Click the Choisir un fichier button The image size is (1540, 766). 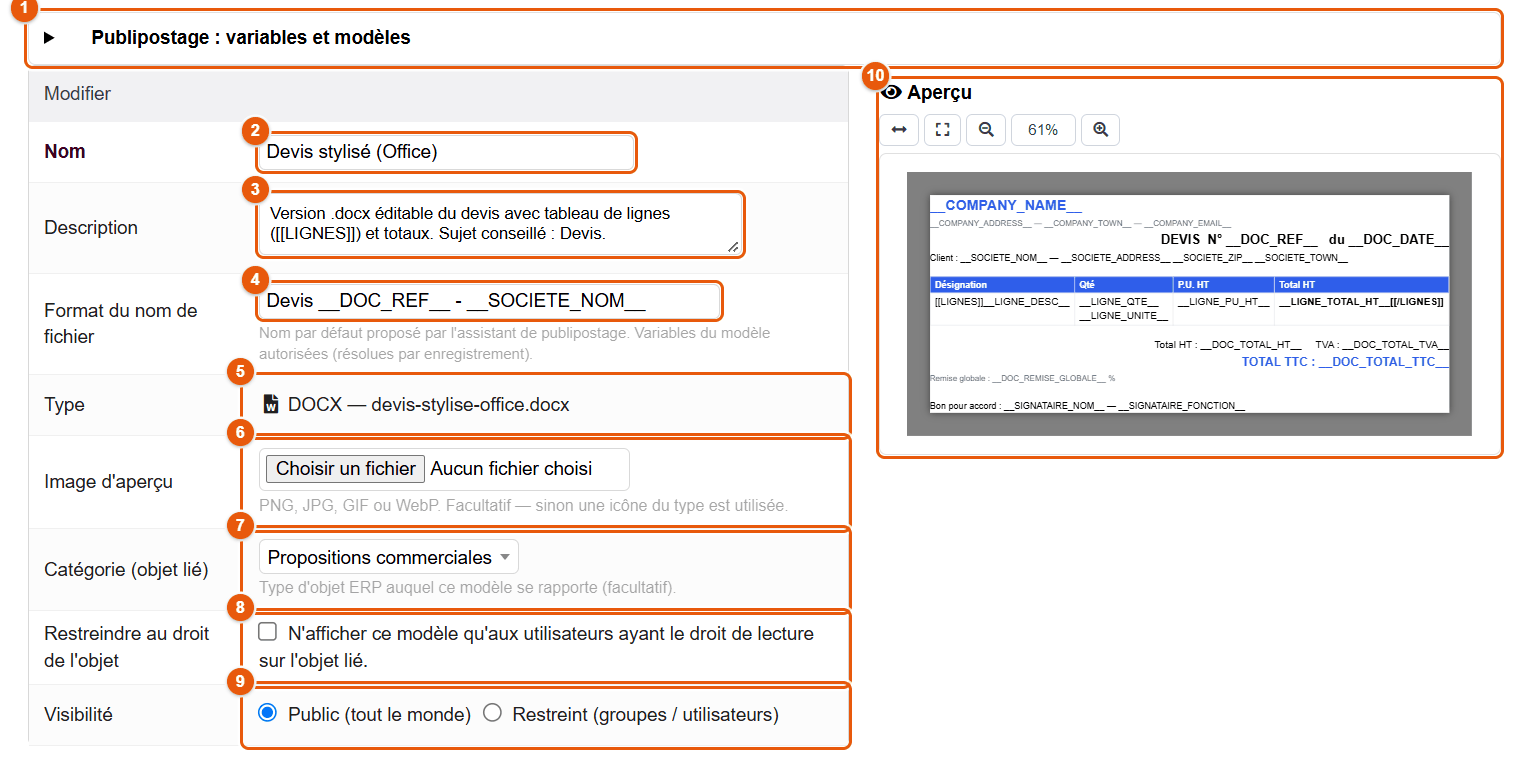tap(345, 469)
